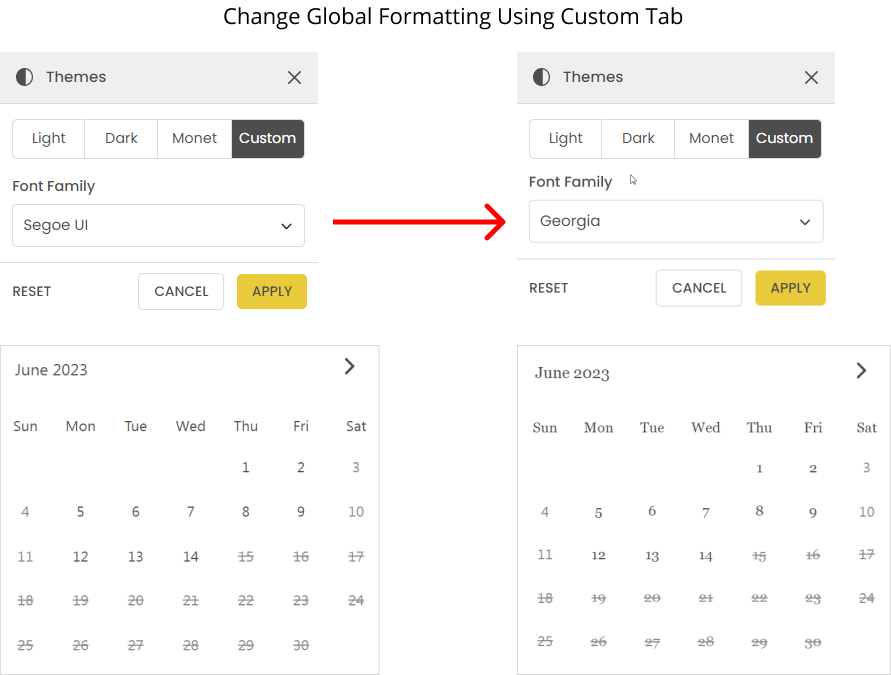Select Light theme in left panel
This screenshot has width=891, height=675.
pos(48,139)
